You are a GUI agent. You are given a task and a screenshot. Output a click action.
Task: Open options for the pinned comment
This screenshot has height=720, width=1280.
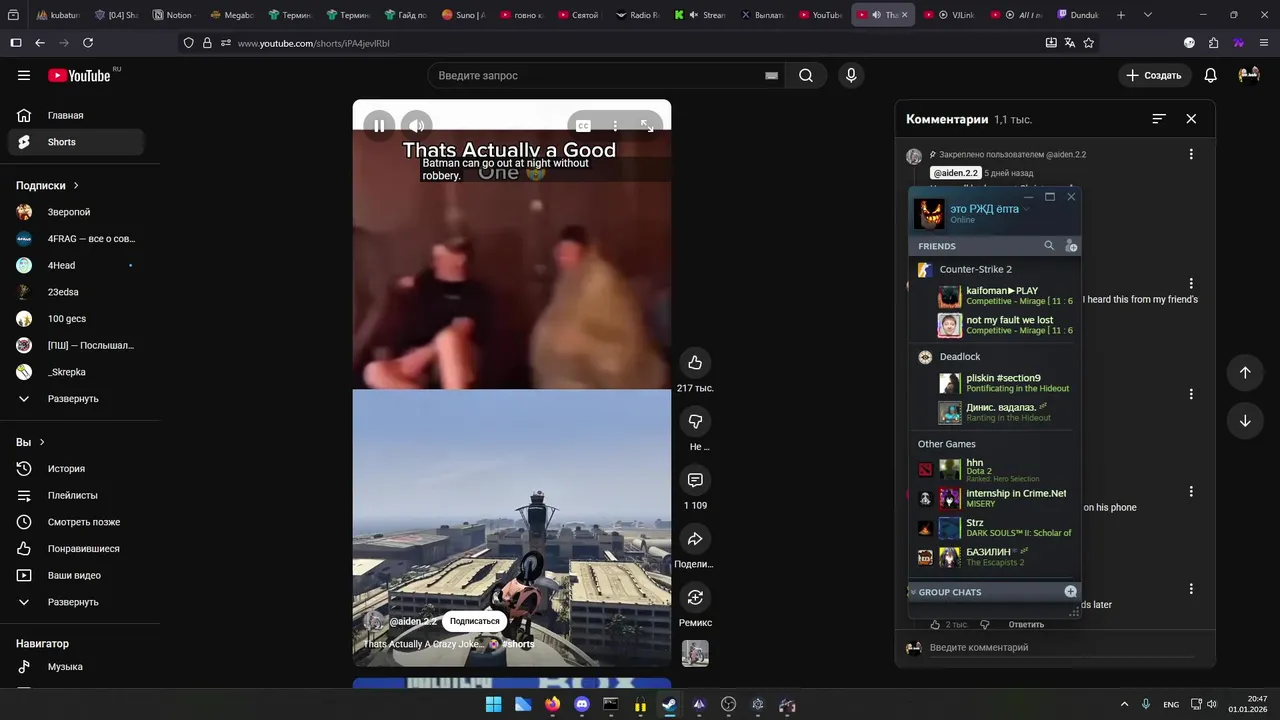click(1191, 154)
